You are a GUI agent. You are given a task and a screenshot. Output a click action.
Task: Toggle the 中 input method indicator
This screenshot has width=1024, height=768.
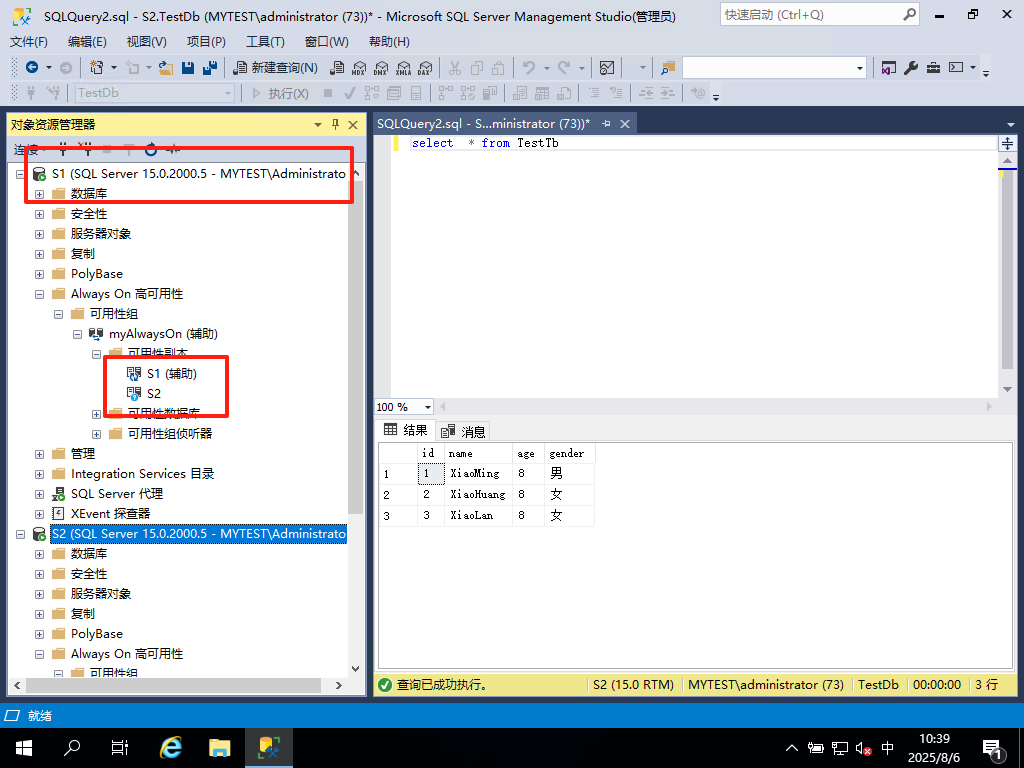(888, 748)
